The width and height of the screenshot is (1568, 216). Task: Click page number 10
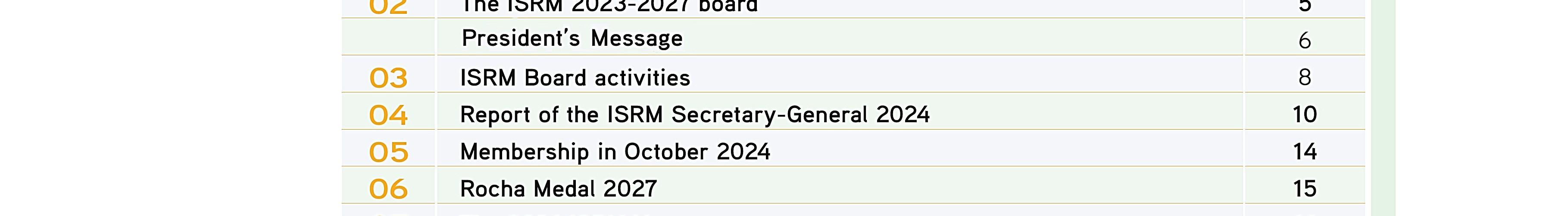[x=1304, y=115]
